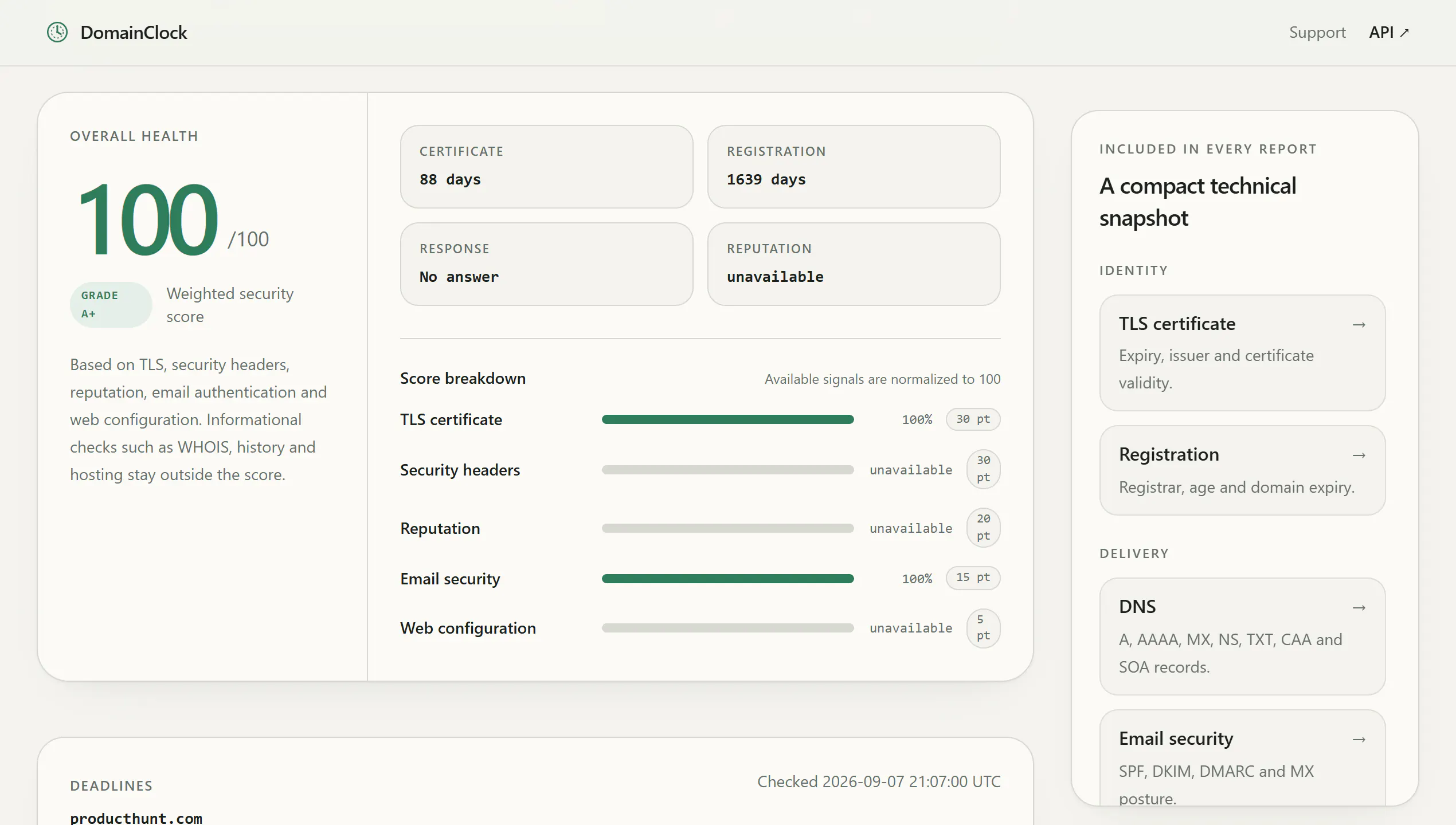The image size is (1456, 825).
Task: Click the Web configuration score progress bar
Action: coord(727,628)
